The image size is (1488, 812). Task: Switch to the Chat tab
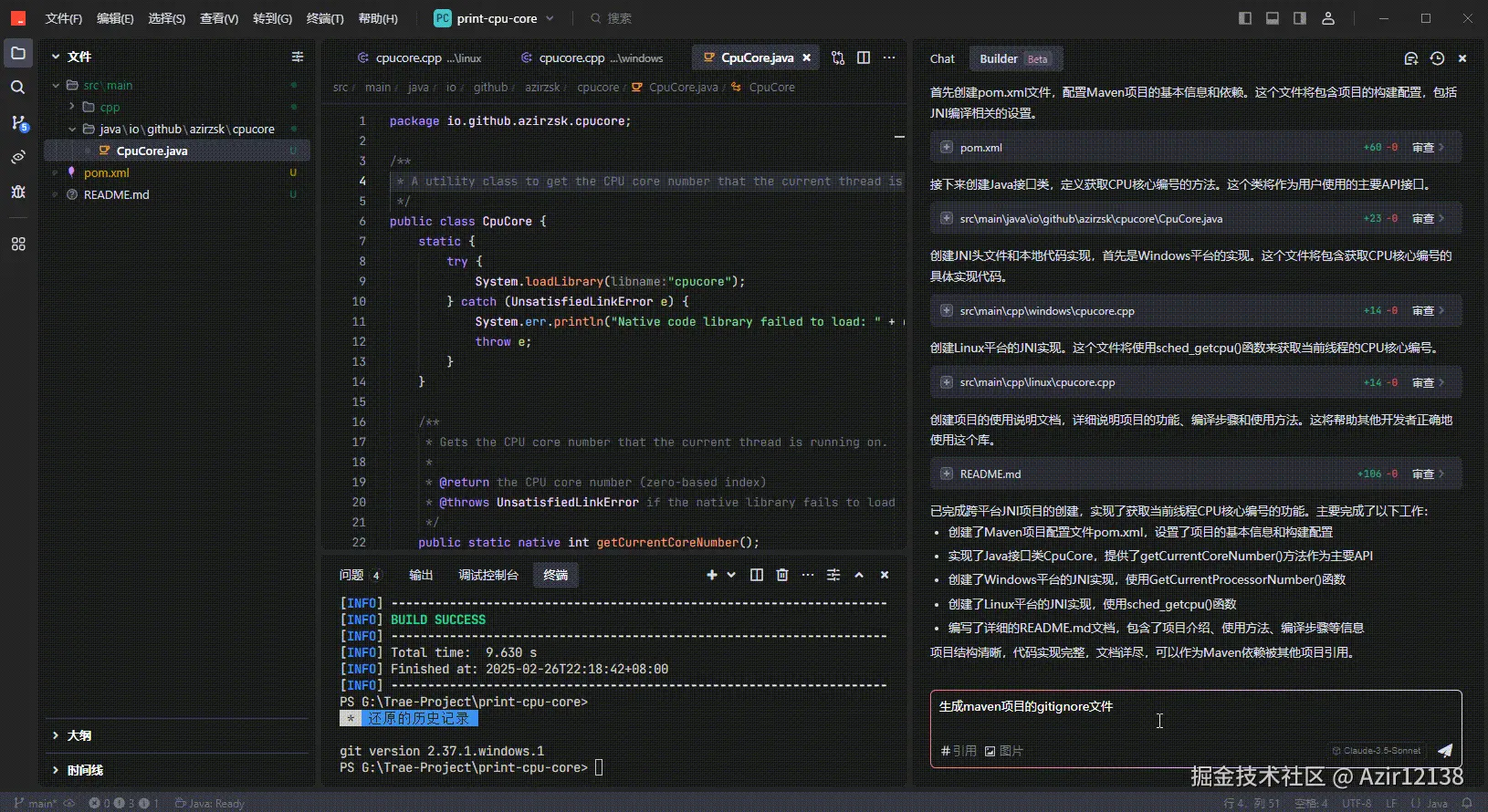[942, 58]
